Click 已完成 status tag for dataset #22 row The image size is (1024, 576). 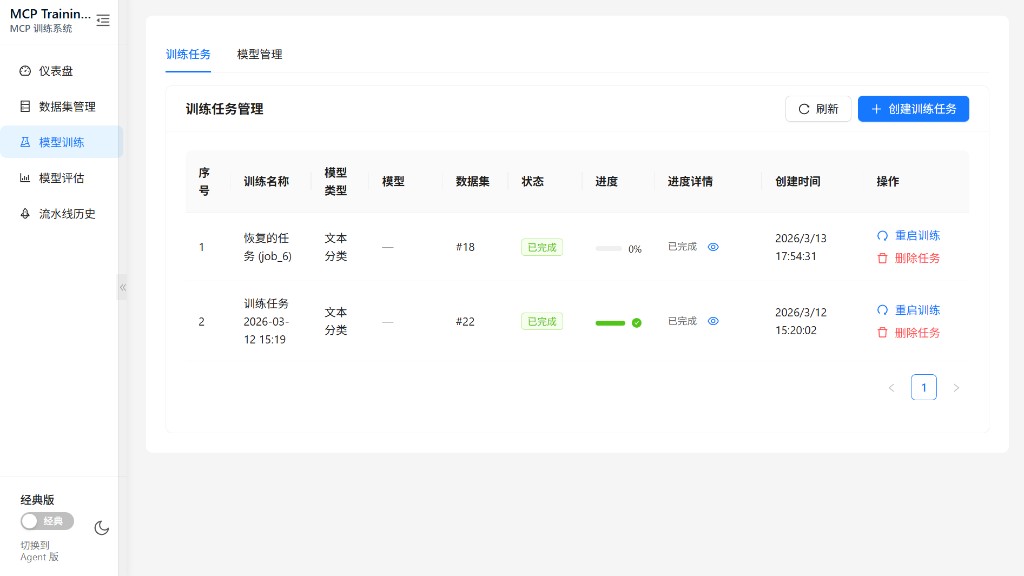(542, 321)
